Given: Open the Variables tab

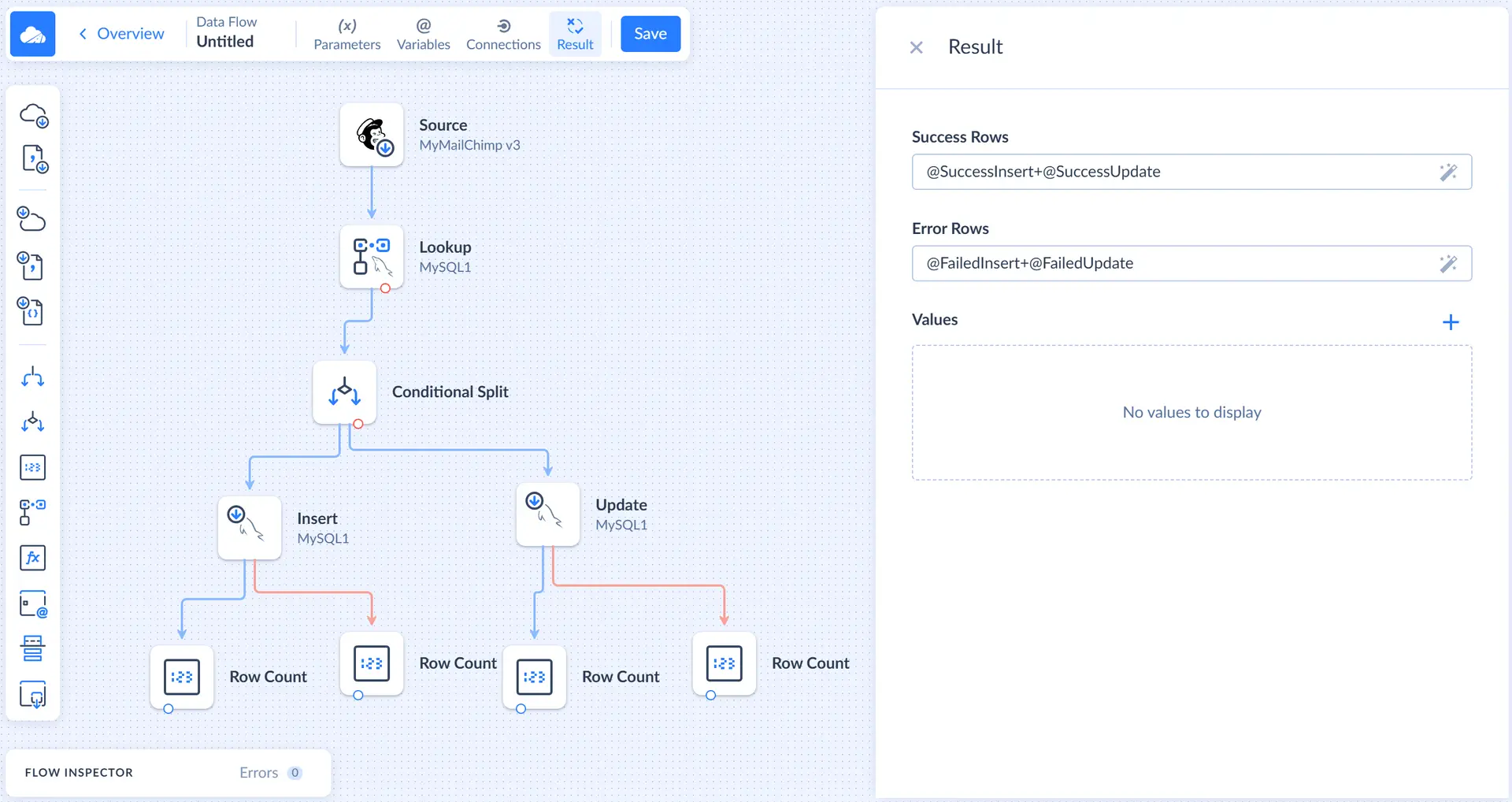Looking at the screenshot, I should (423, 35).
